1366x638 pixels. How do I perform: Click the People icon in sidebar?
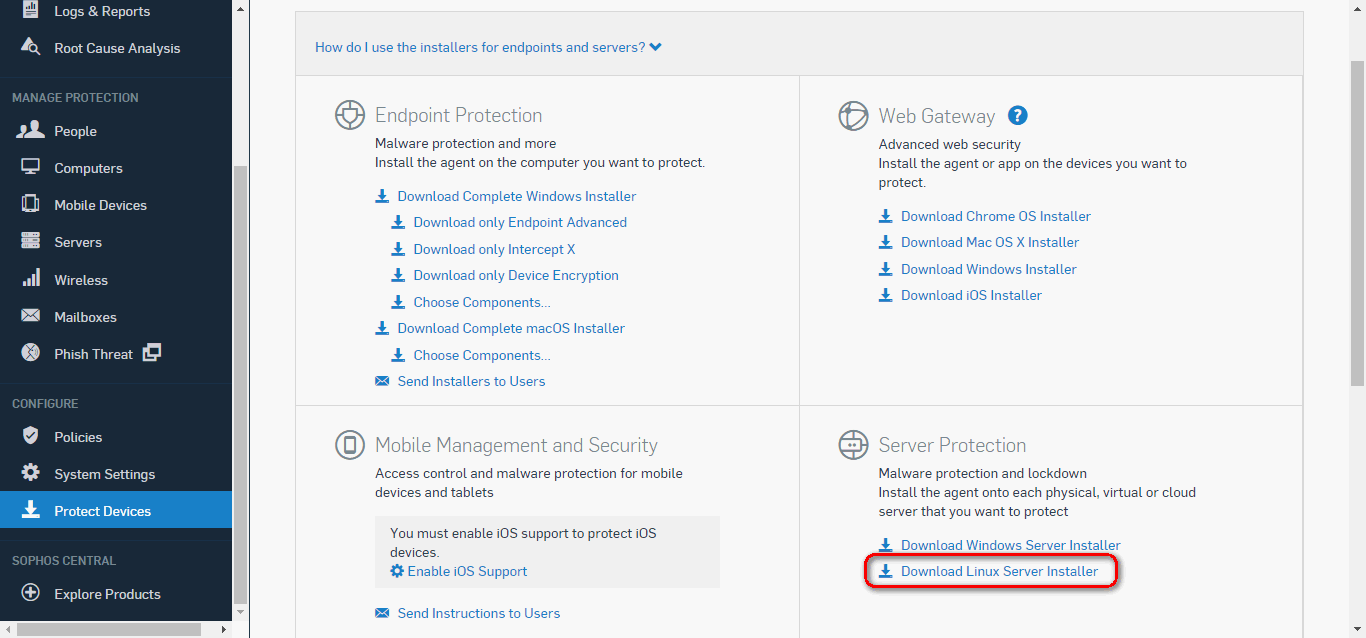click(x=31, y=130)
